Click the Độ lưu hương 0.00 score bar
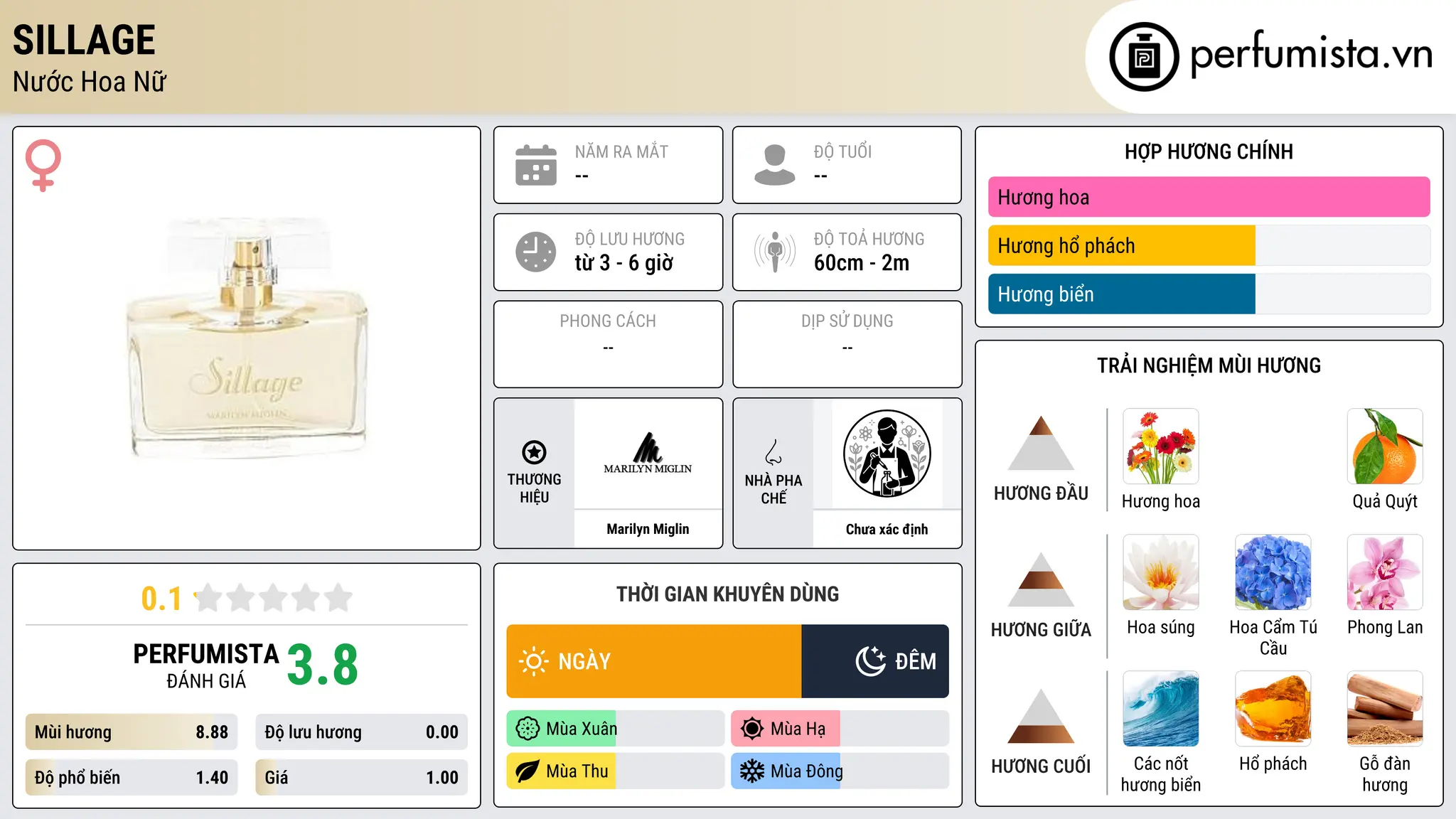Image resolution: width=1456 pixels, height=819 pixels. pyautogui.click(x=361, y=732)
